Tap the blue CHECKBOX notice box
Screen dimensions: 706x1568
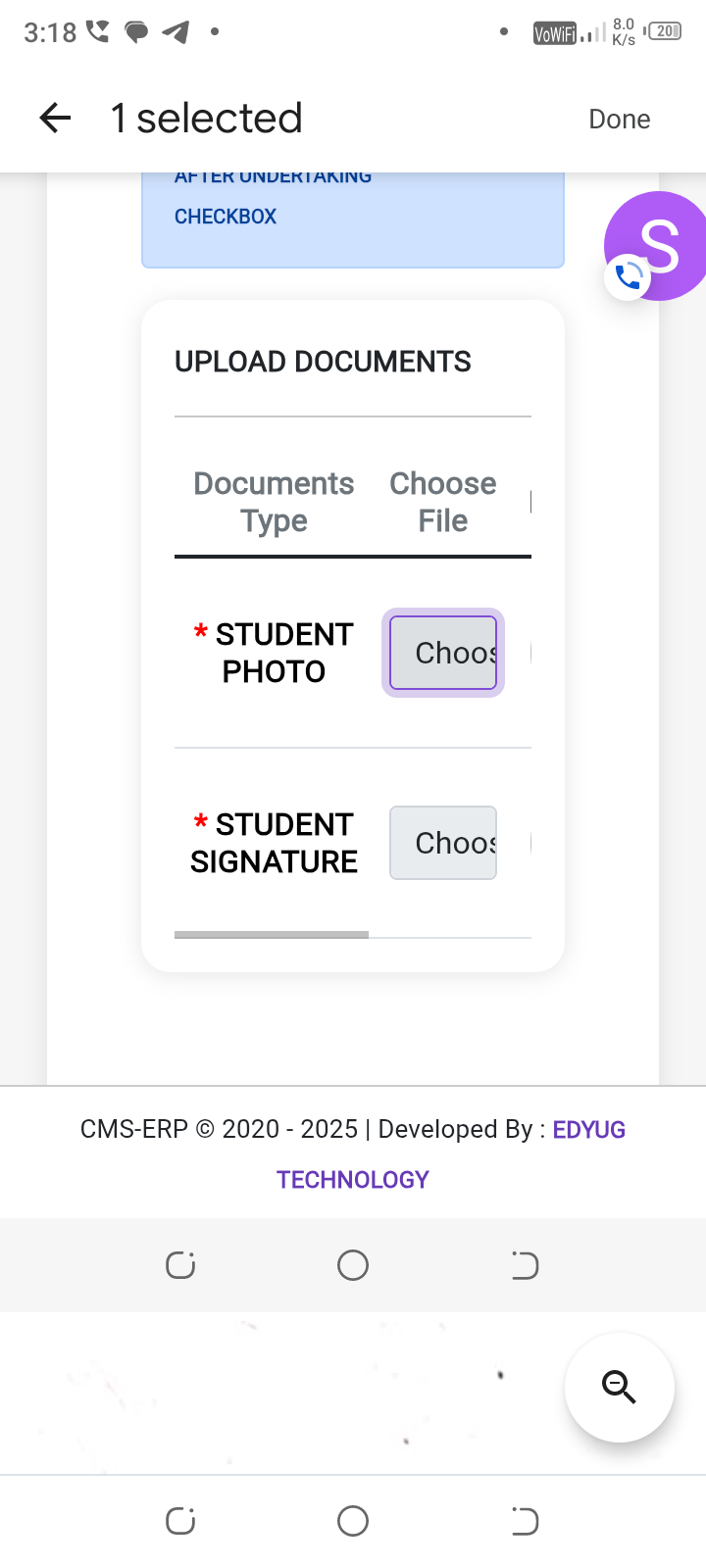(353, 220)
